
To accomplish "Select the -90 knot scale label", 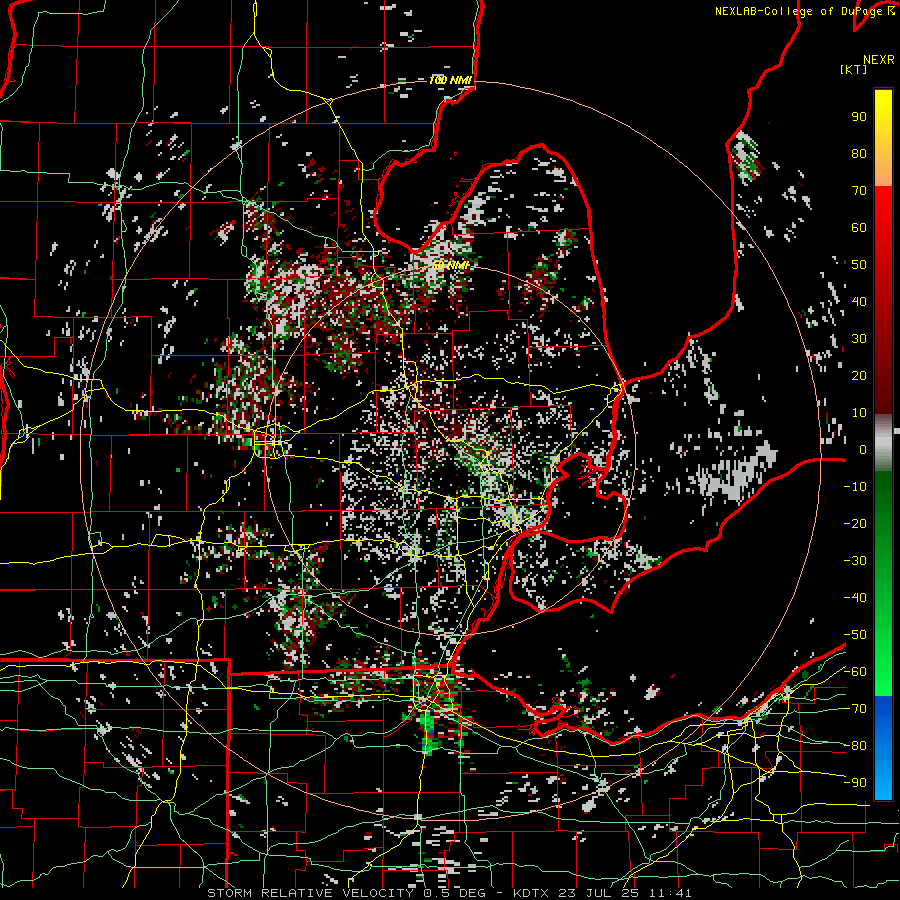I will pyautogui.click(x=855, y=783).
